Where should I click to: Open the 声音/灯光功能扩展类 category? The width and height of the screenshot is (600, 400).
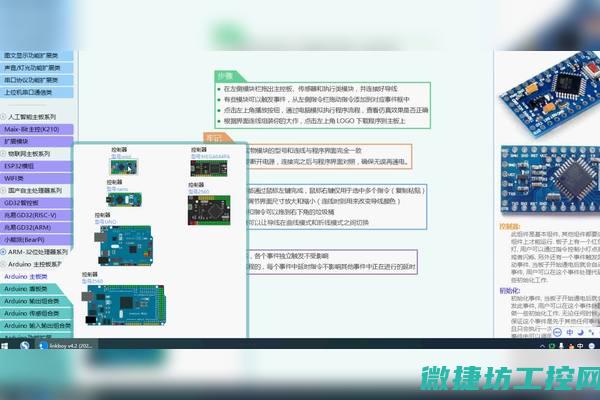(36, 68)
